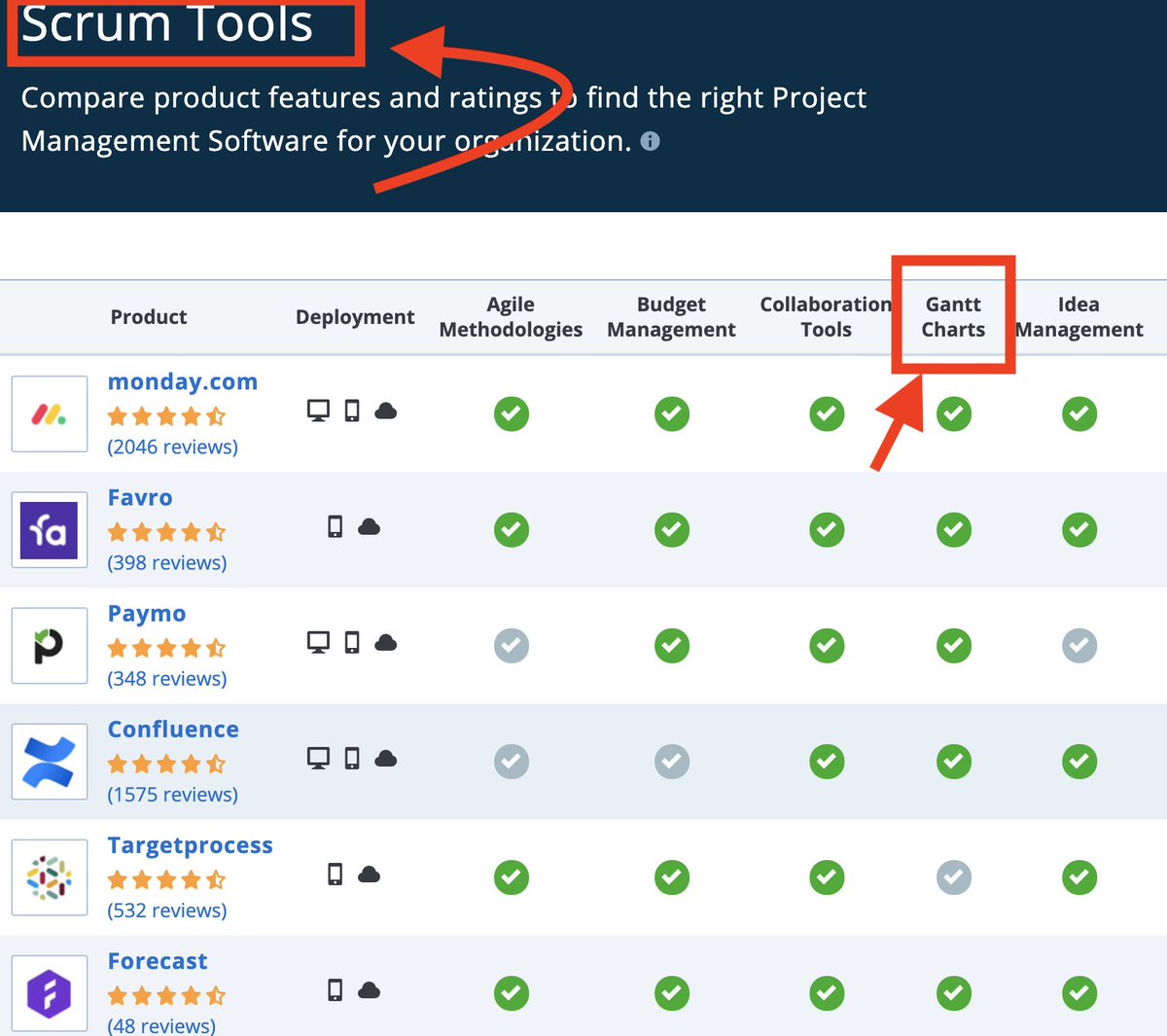
Task: Click the Idea Management column header
Action: 1079,317
